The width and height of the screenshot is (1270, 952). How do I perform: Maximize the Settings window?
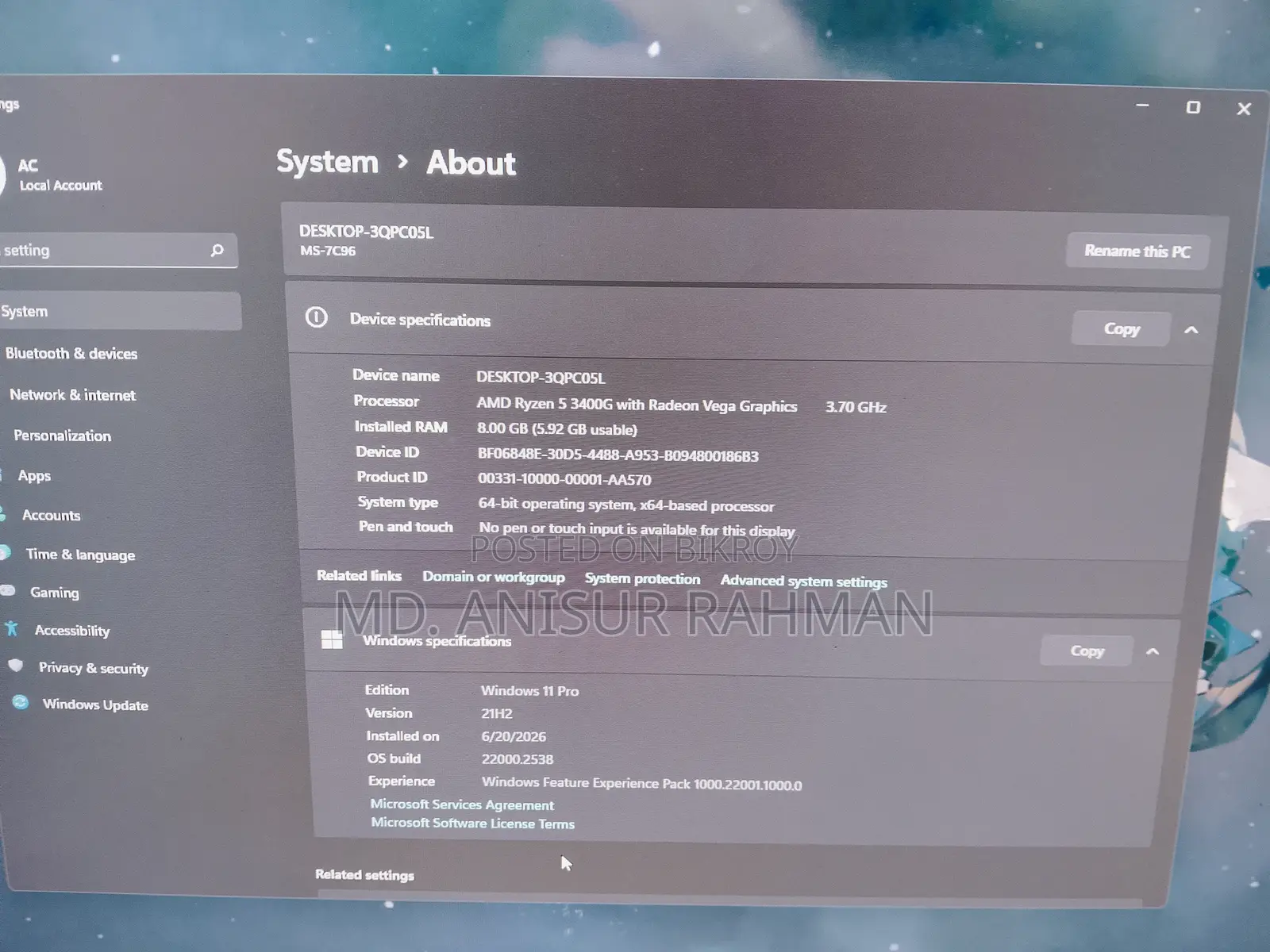1193,107
